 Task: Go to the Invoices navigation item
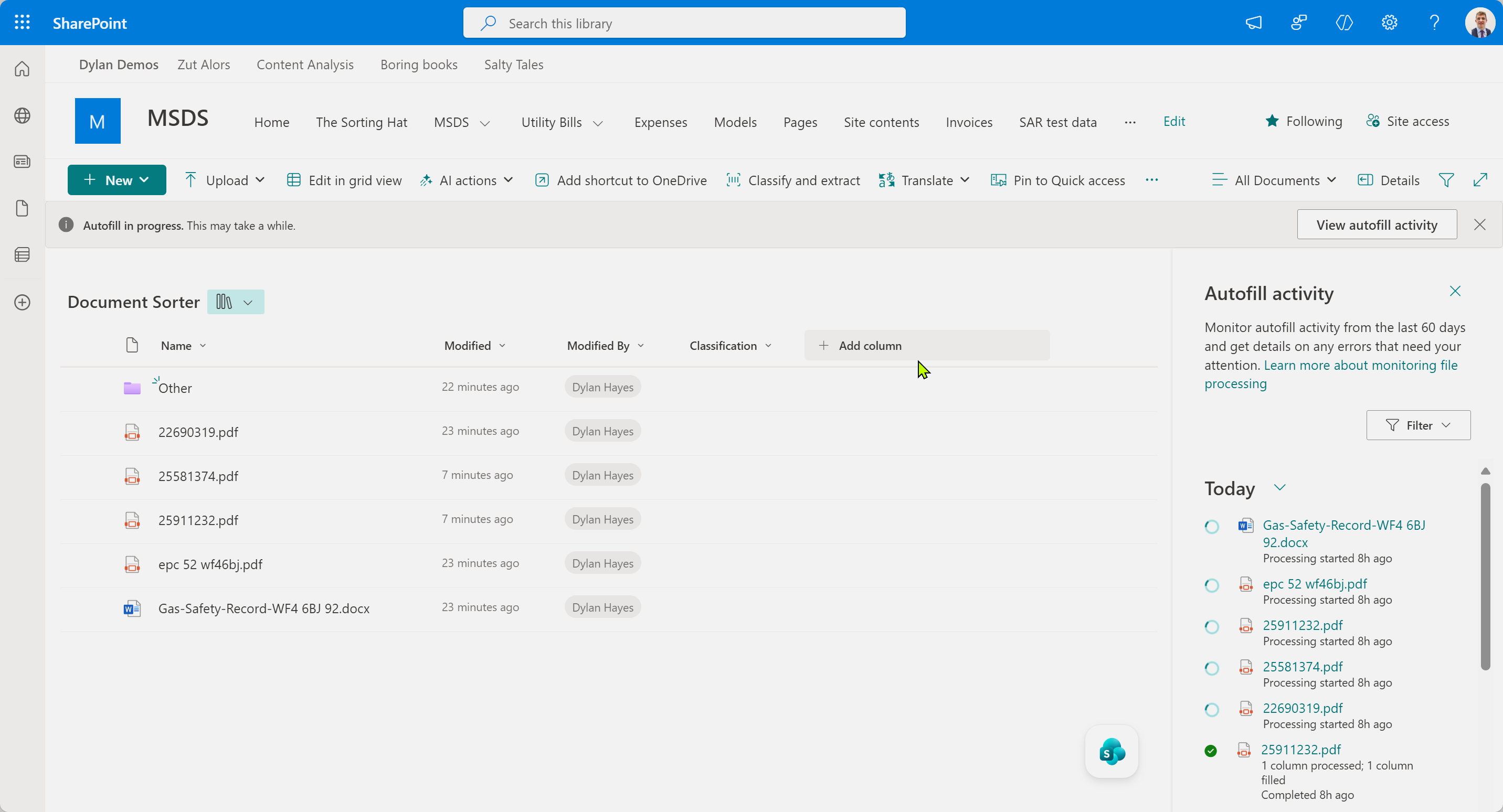click(969, 123)
